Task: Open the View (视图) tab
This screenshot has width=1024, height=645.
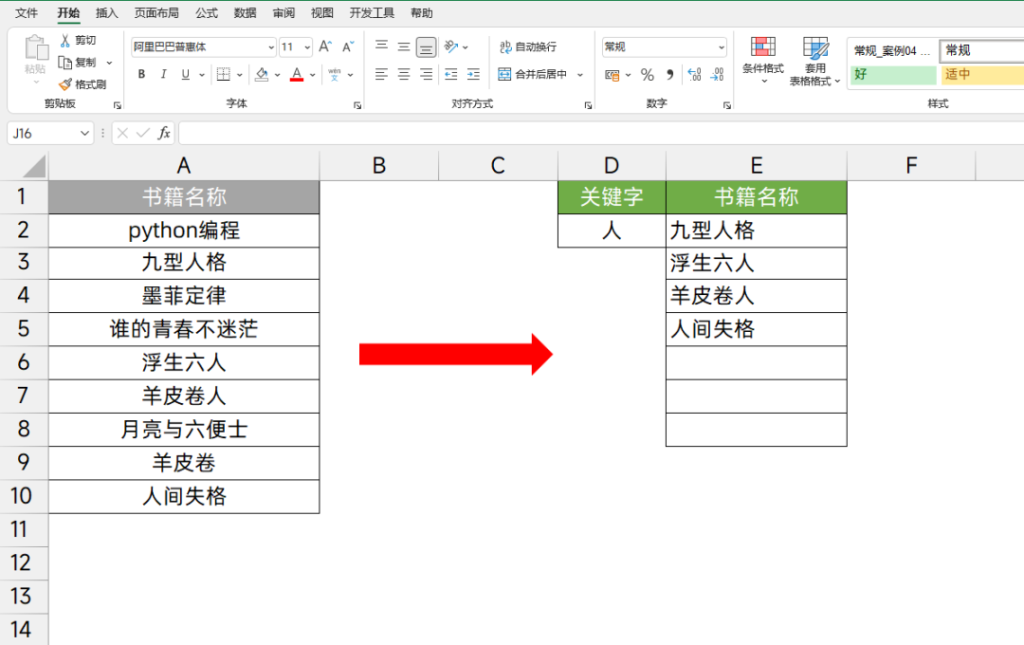Action: click(322, 13)
